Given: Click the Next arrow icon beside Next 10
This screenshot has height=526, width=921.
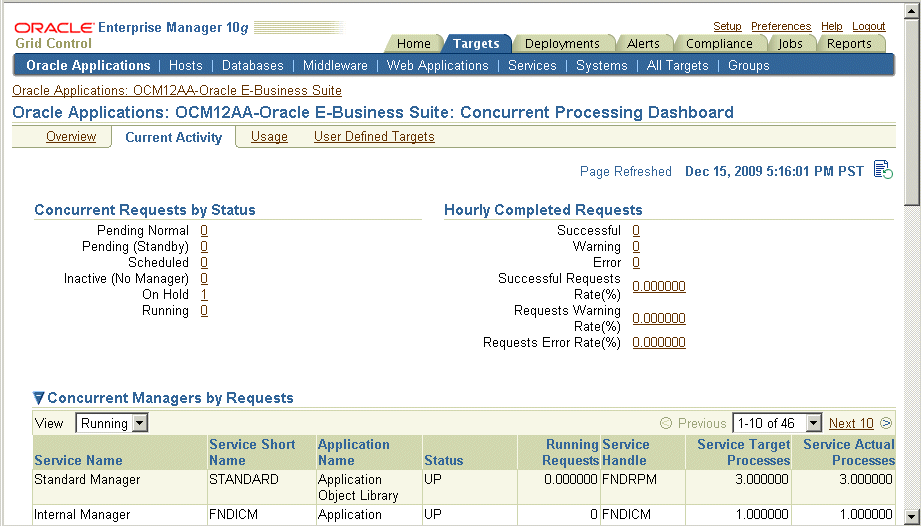Looking at the screenshot, I should [x=886, y=423].
